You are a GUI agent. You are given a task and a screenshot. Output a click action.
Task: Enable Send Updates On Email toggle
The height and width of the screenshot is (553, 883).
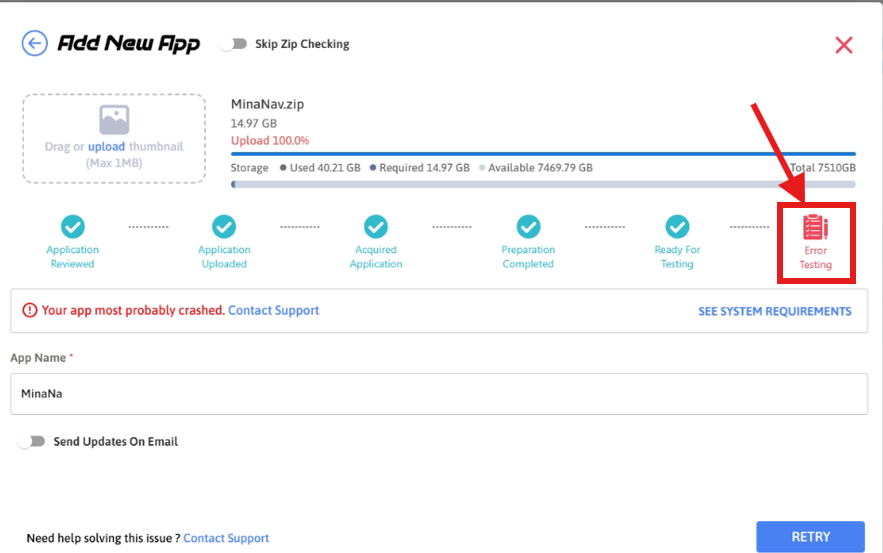(33, 441)
